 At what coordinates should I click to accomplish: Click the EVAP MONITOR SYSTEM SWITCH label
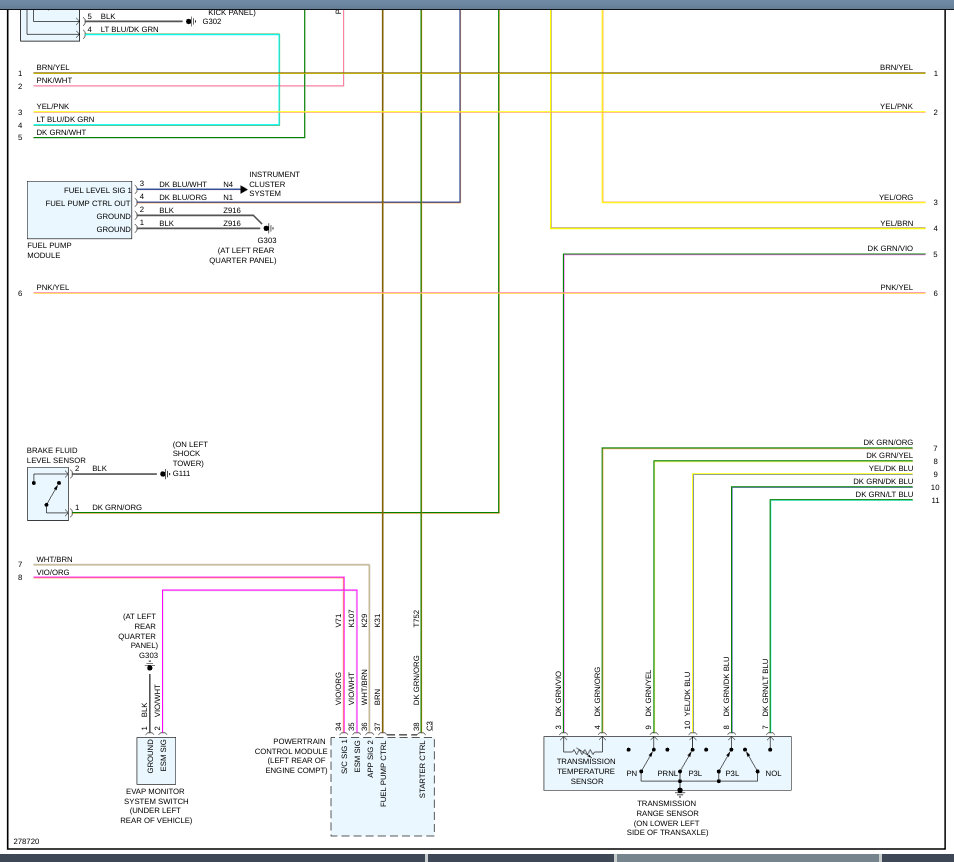tap(156, 805)
